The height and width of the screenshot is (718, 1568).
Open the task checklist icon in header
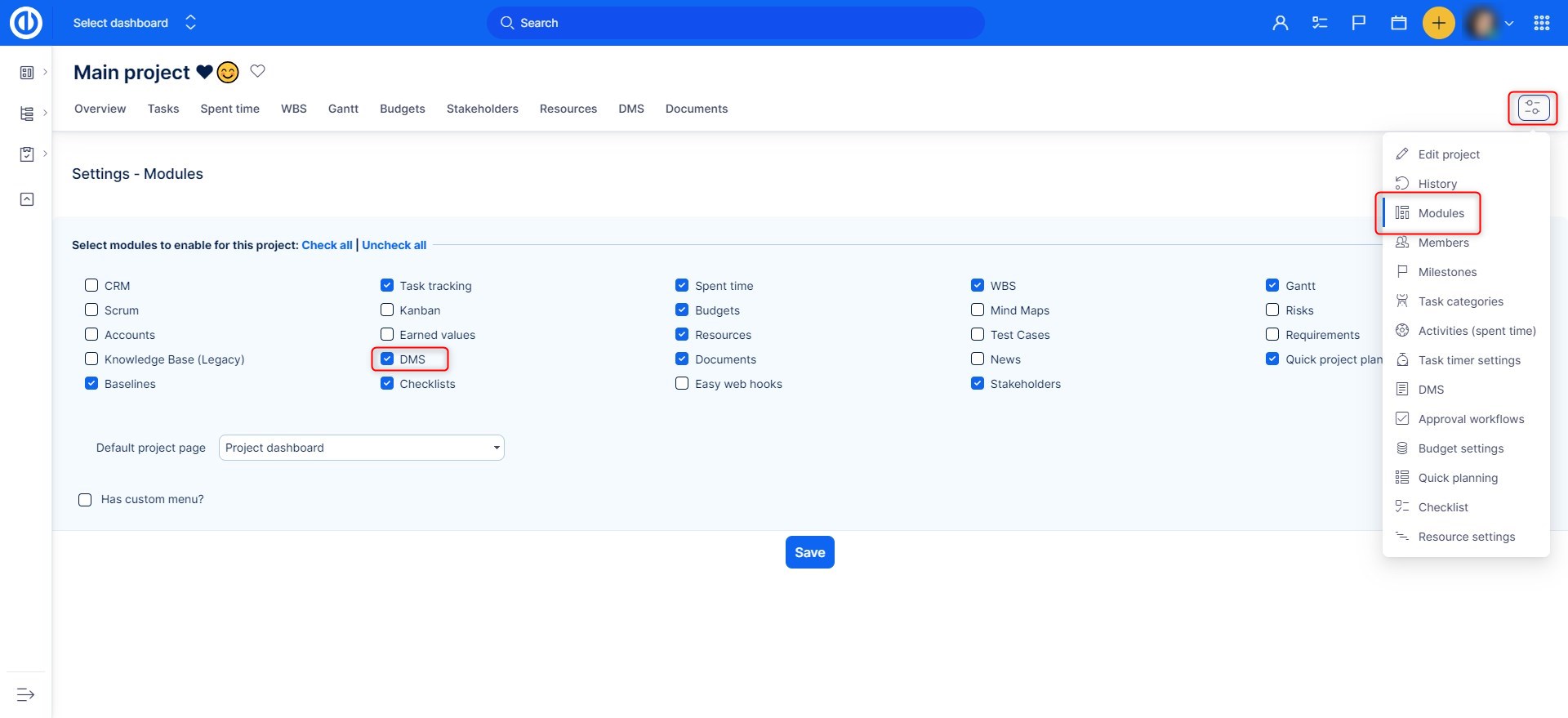(1320, 23)
